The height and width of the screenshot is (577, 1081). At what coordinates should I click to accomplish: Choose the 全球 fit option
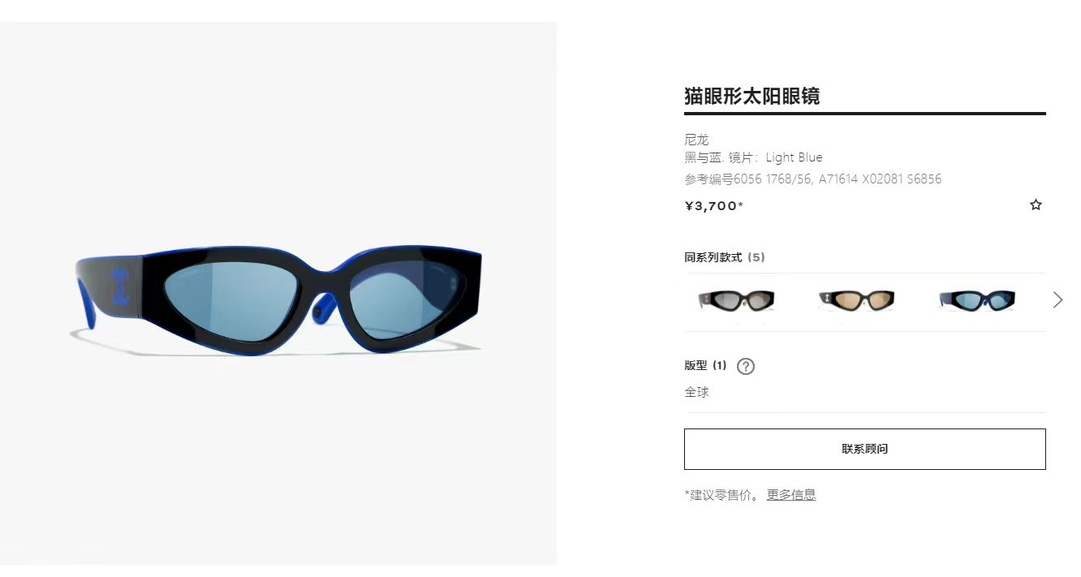click(696, 392)
